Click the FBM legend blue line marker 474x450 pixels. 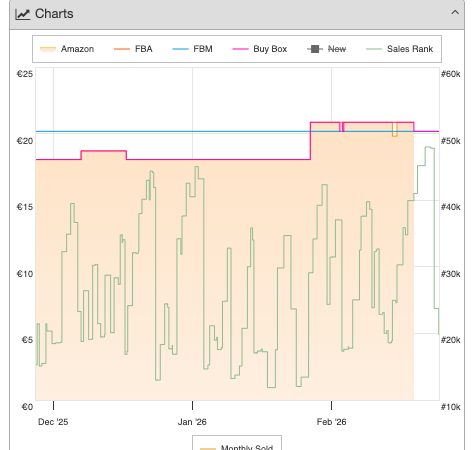point(180,49)
